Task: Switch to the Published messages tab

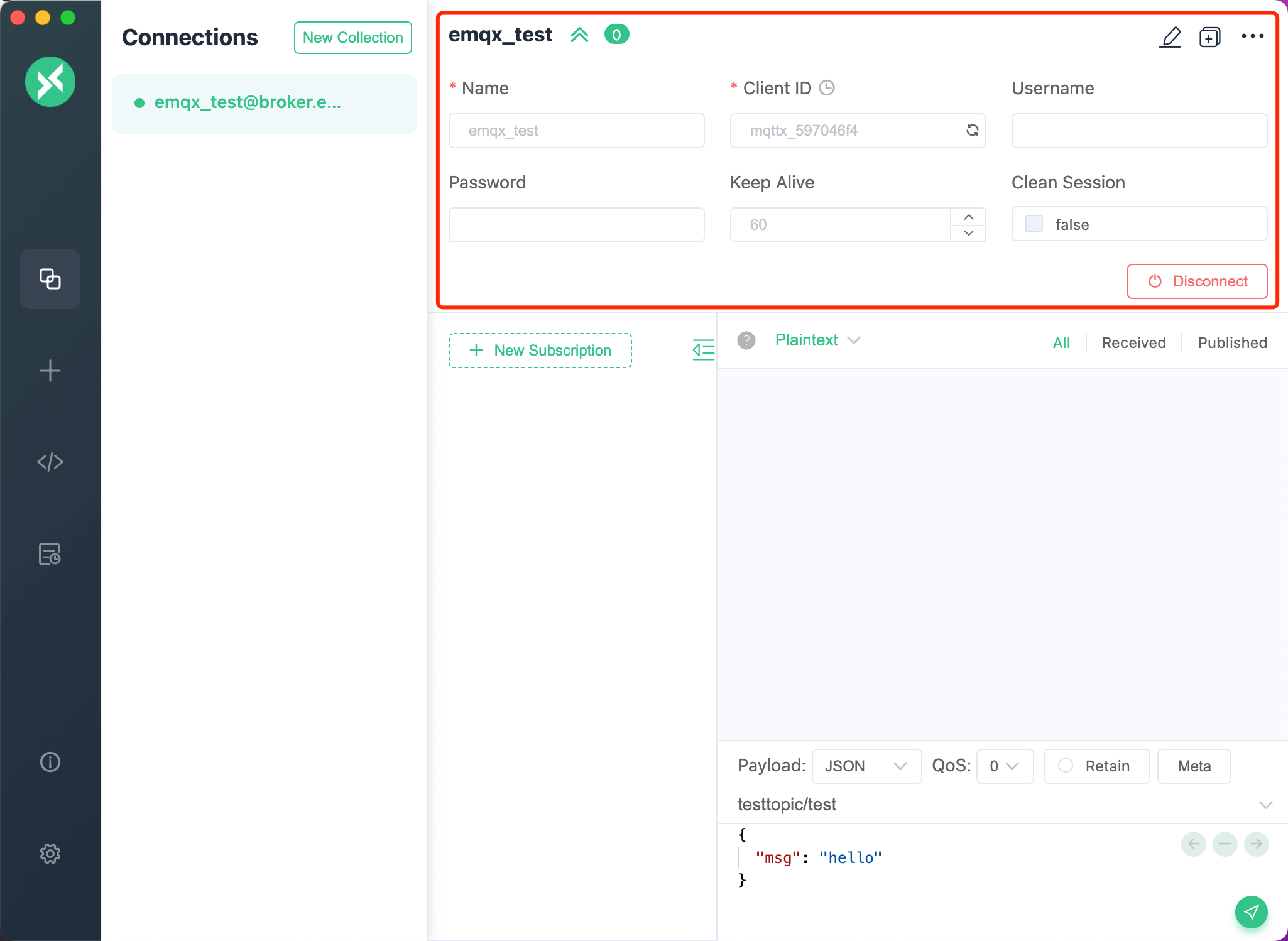Action: tap(1232, 343)
